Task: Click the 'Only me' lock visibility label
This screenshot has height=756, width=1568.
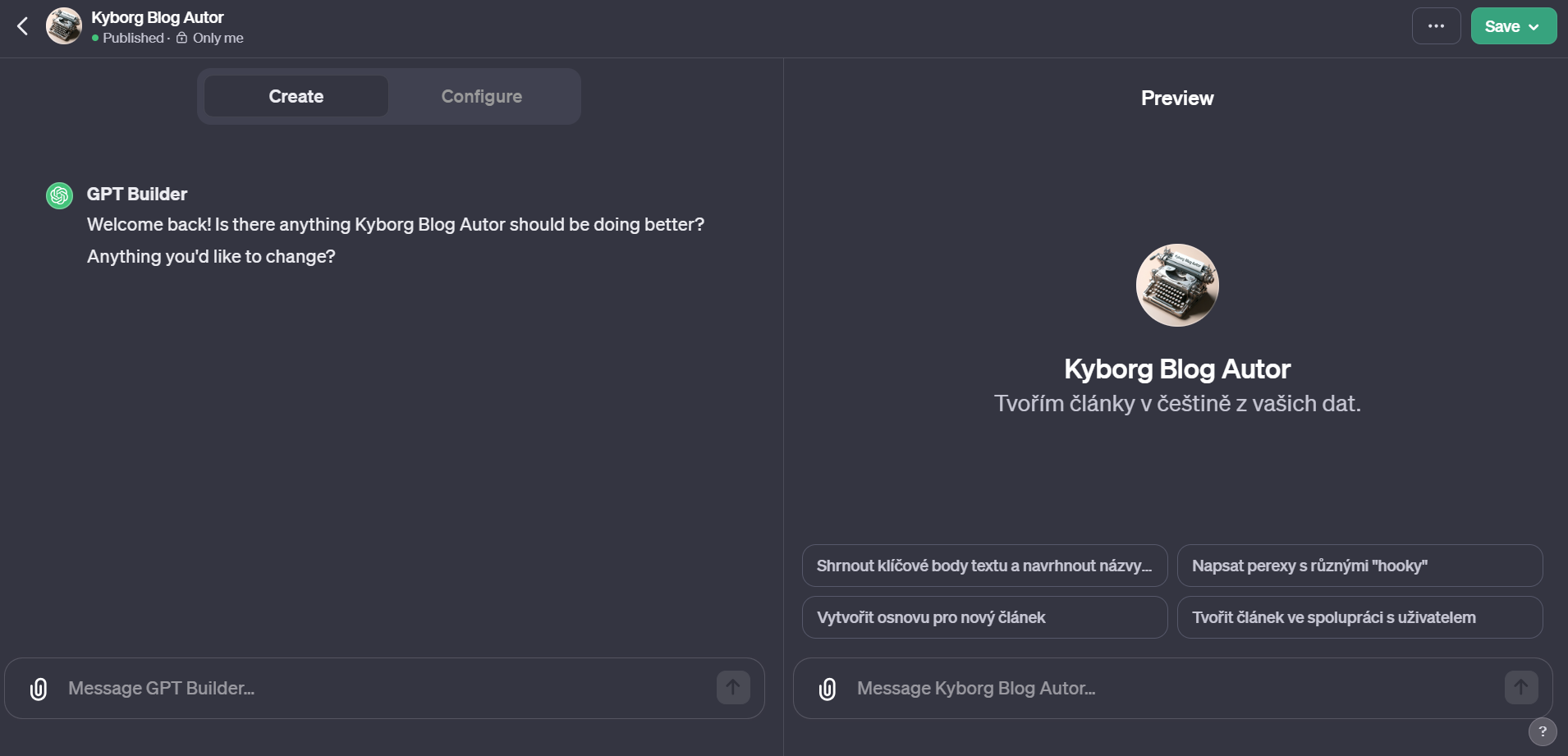Action: [210, 38]
